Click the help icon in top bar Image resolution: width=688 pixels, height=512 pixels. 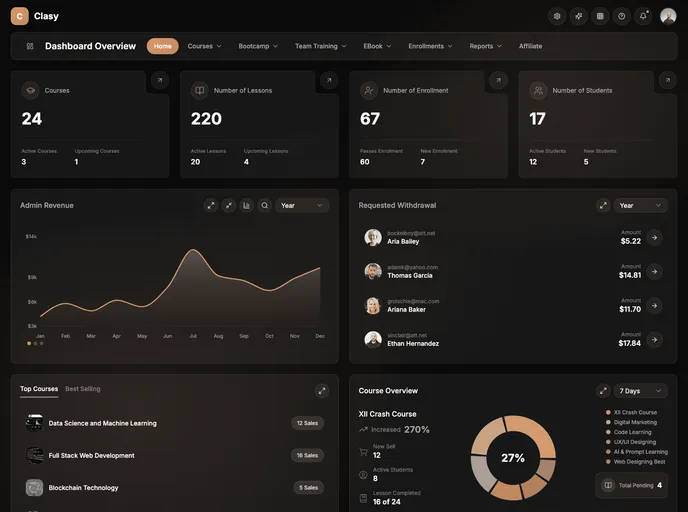622,16
